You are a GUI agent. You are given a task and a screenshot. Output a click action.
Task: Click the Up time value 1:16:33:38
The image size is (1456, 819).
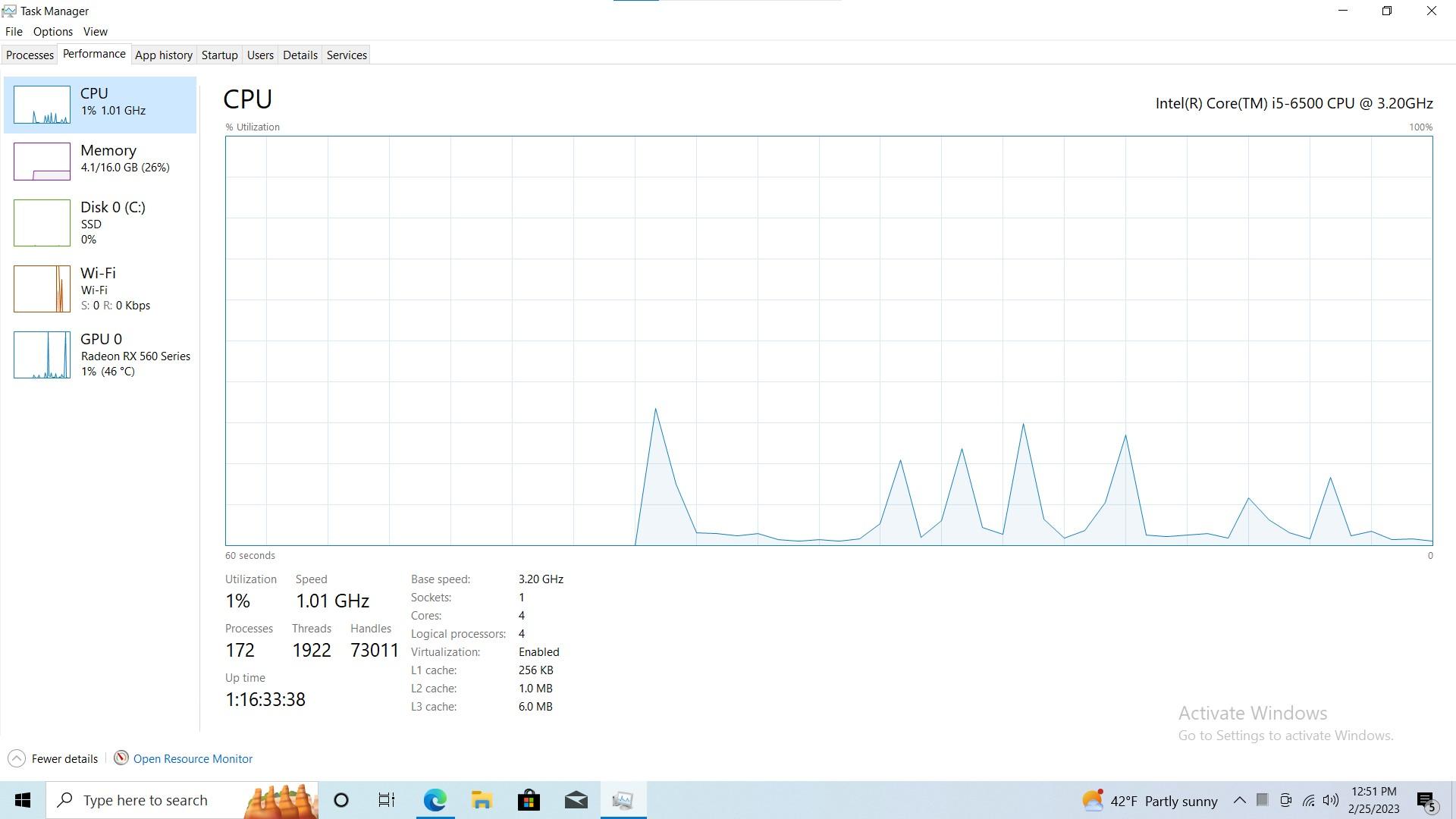265,700
